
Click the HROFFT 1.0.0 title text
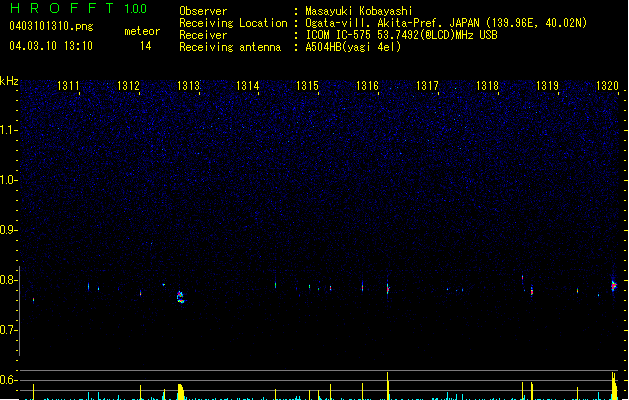click(79, 8)
